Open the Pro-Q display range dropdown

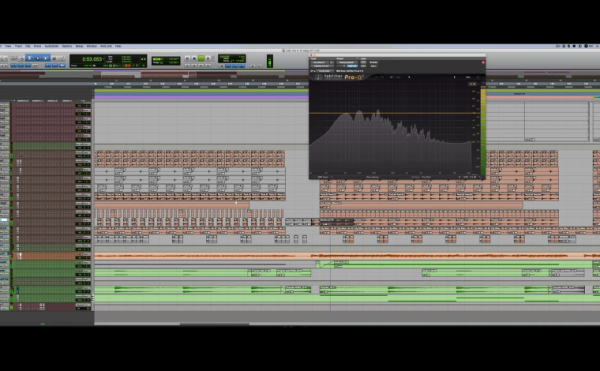tap(473, 84)
